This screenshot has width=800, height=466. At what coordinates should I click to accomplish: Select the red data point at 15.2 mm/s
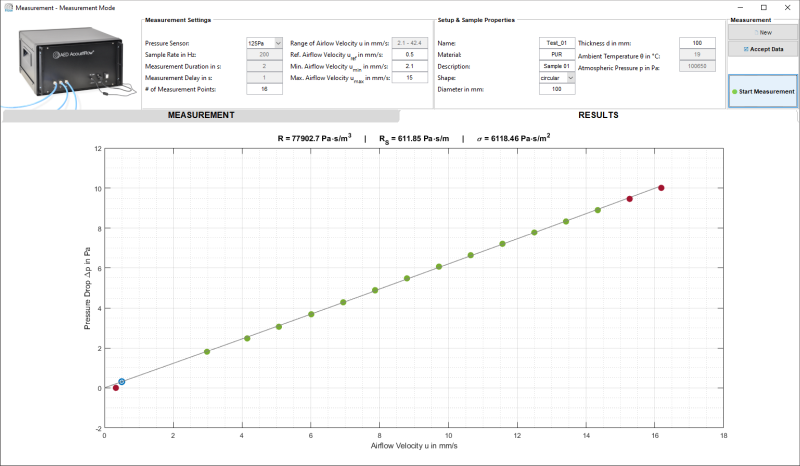click(x=630, y=199)
